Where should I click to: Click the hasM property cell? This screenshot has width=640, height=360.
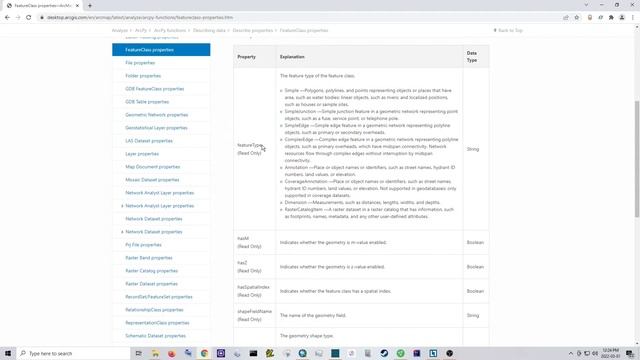pyautogui.click(x=255, y=242)
